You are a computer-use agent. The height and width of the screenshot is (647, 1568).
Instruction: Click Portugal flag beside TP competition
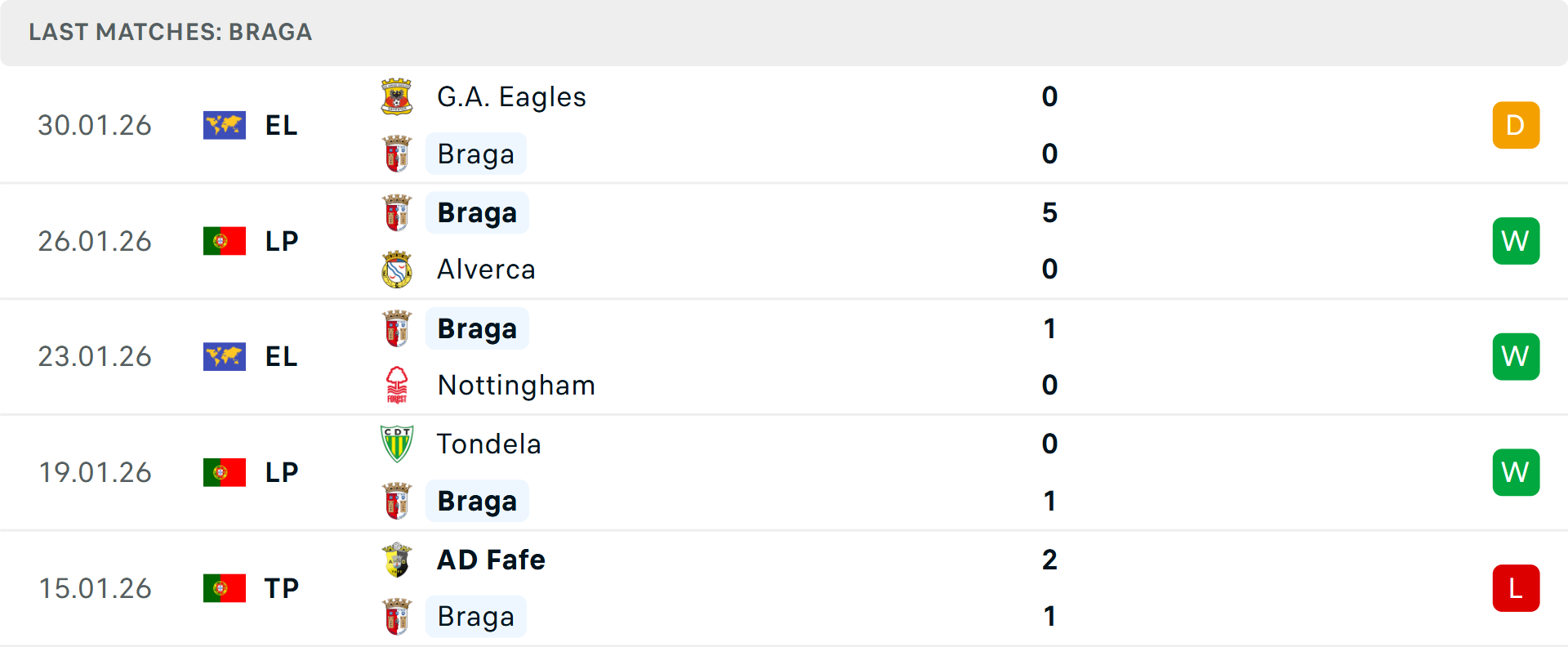225,588
